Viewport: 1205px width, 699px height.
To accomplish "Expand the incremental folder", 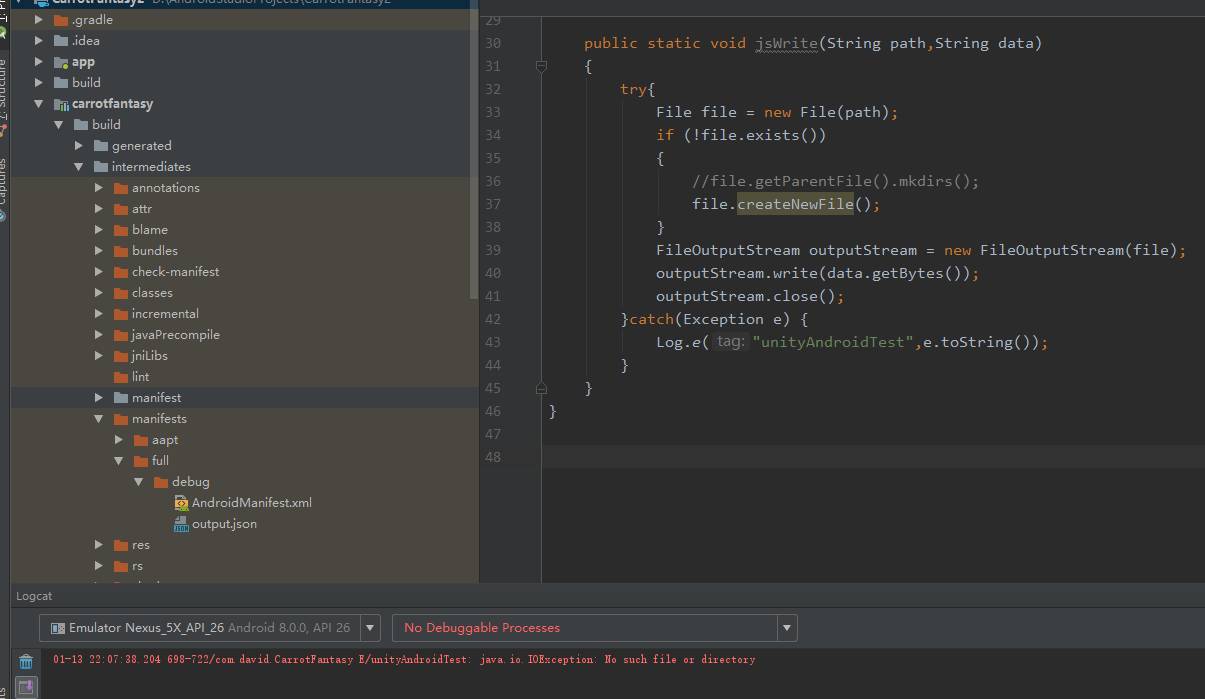I will pyautogui.click(x=99, y=314).
